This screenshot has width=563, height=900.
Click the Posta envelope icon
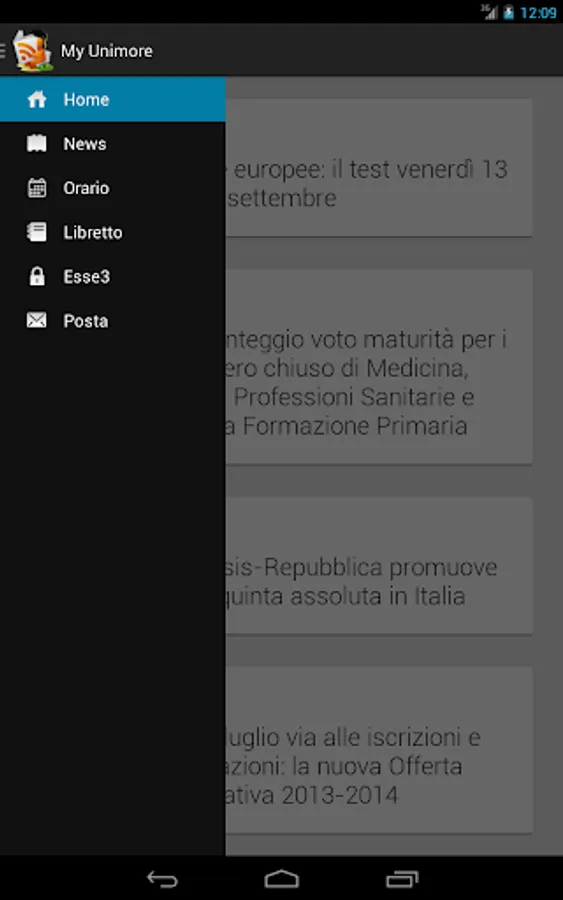(x=37, y=320)
